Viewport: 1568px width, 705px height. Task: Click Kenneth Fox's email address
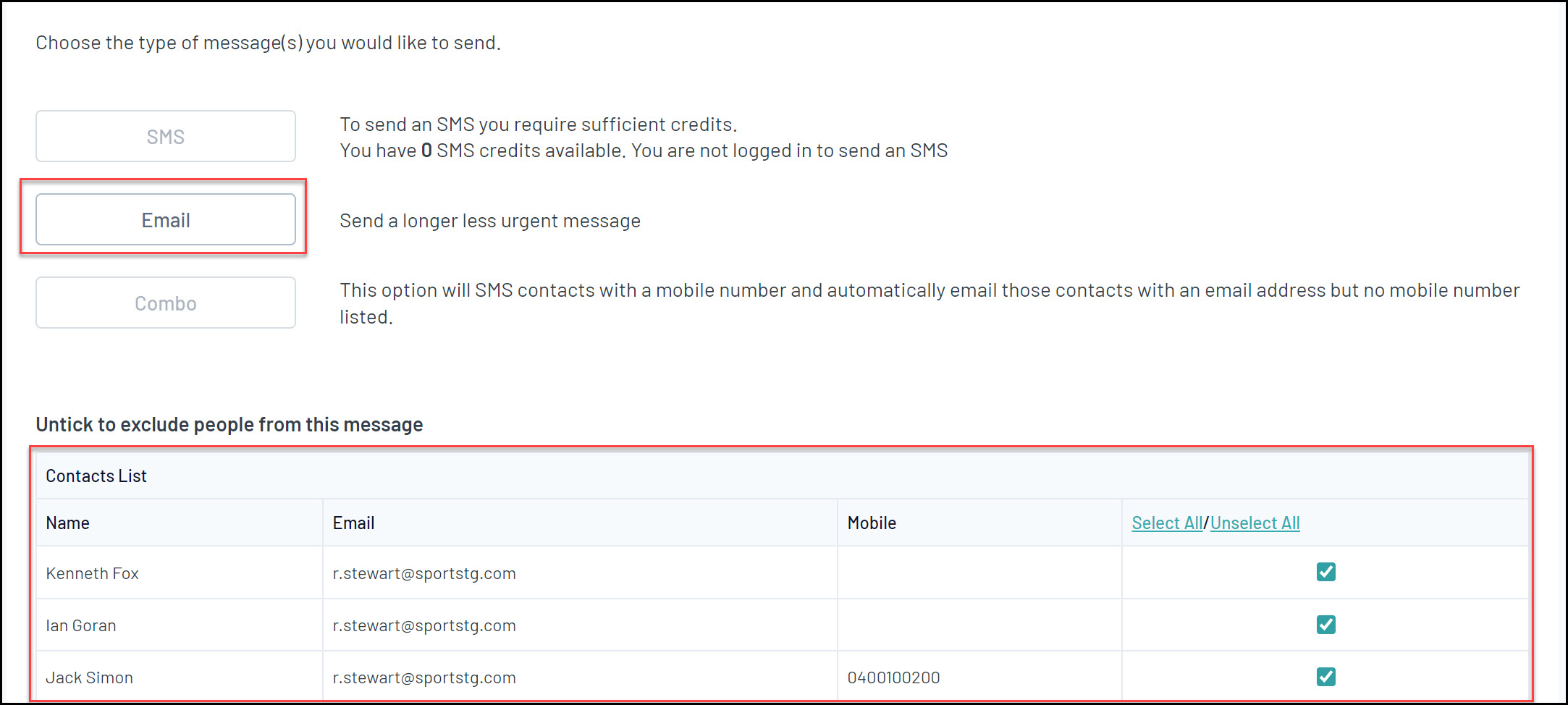(x=424, y=573)
